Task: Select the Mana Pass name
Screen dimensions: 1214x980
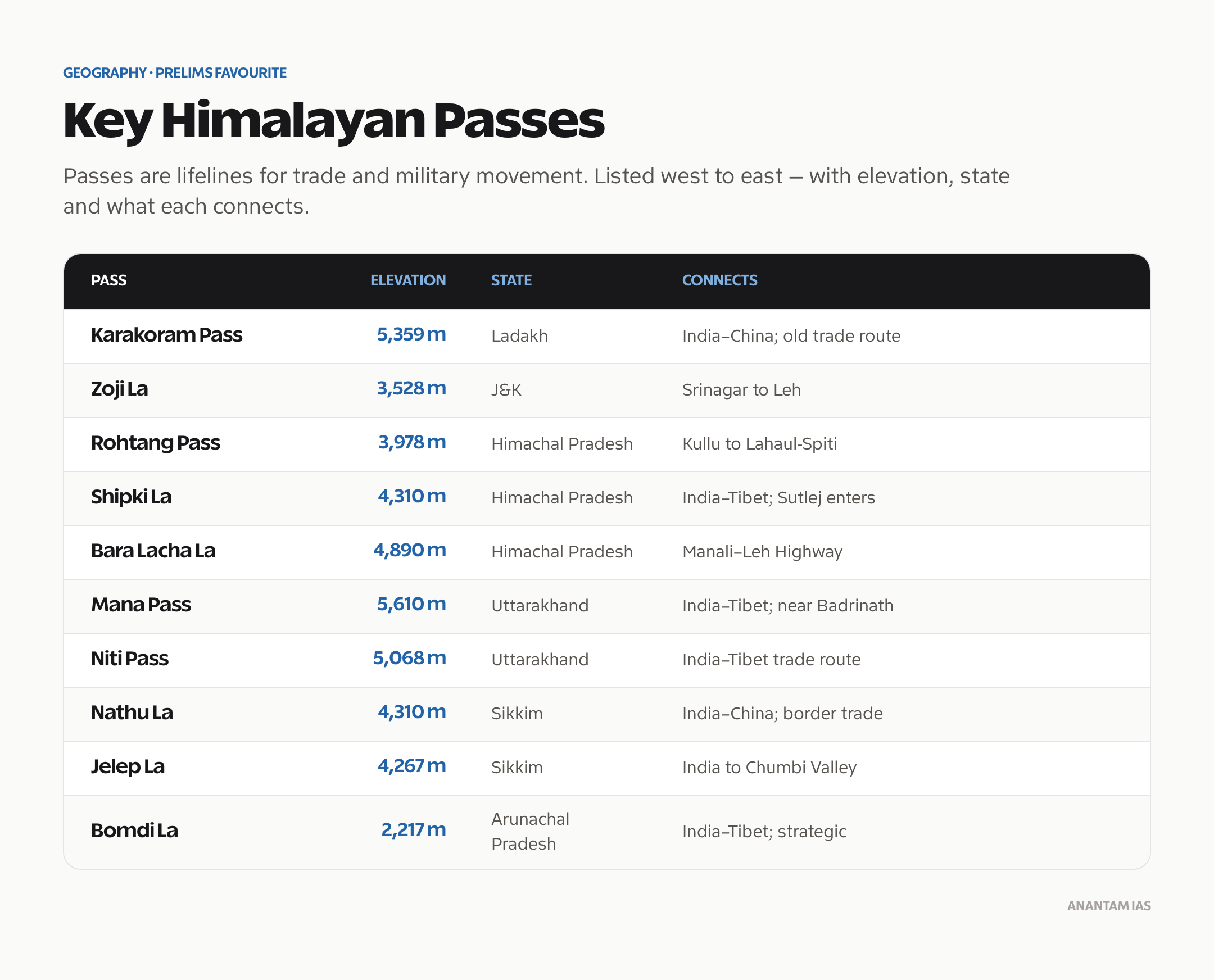Action: click(x=141, y=605)
